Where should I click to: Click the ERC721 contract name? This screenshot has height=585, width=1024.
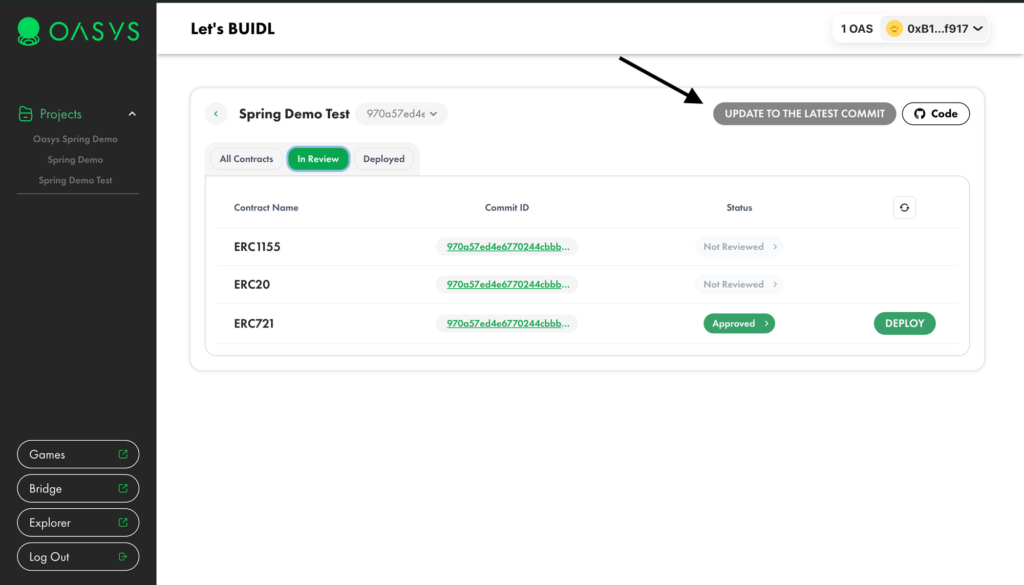[x=254, y=323]
